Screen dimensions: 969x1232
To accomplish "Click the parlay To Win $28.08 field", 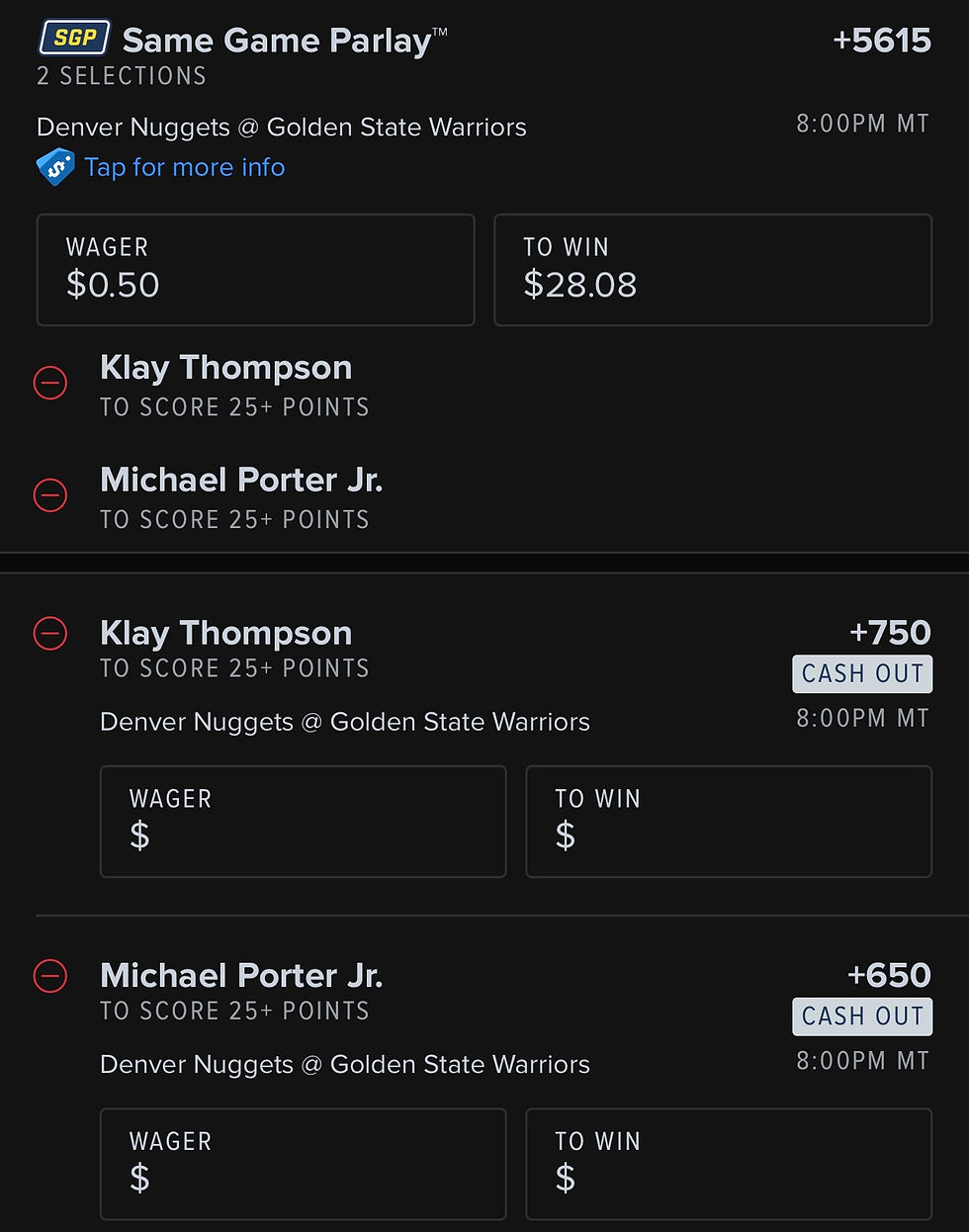I will pyautogui.click(x=712, y=270).
